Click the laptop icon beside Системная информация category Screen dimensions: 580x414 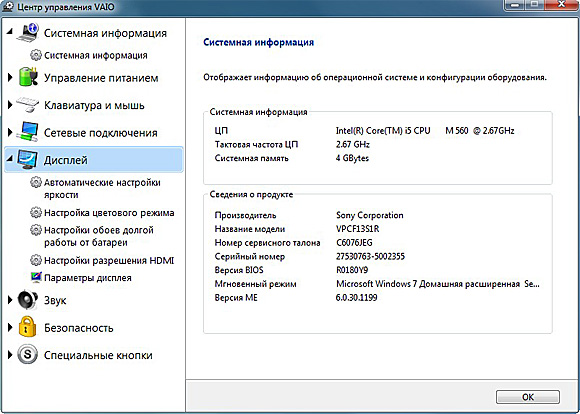click(x=28, y=33)
